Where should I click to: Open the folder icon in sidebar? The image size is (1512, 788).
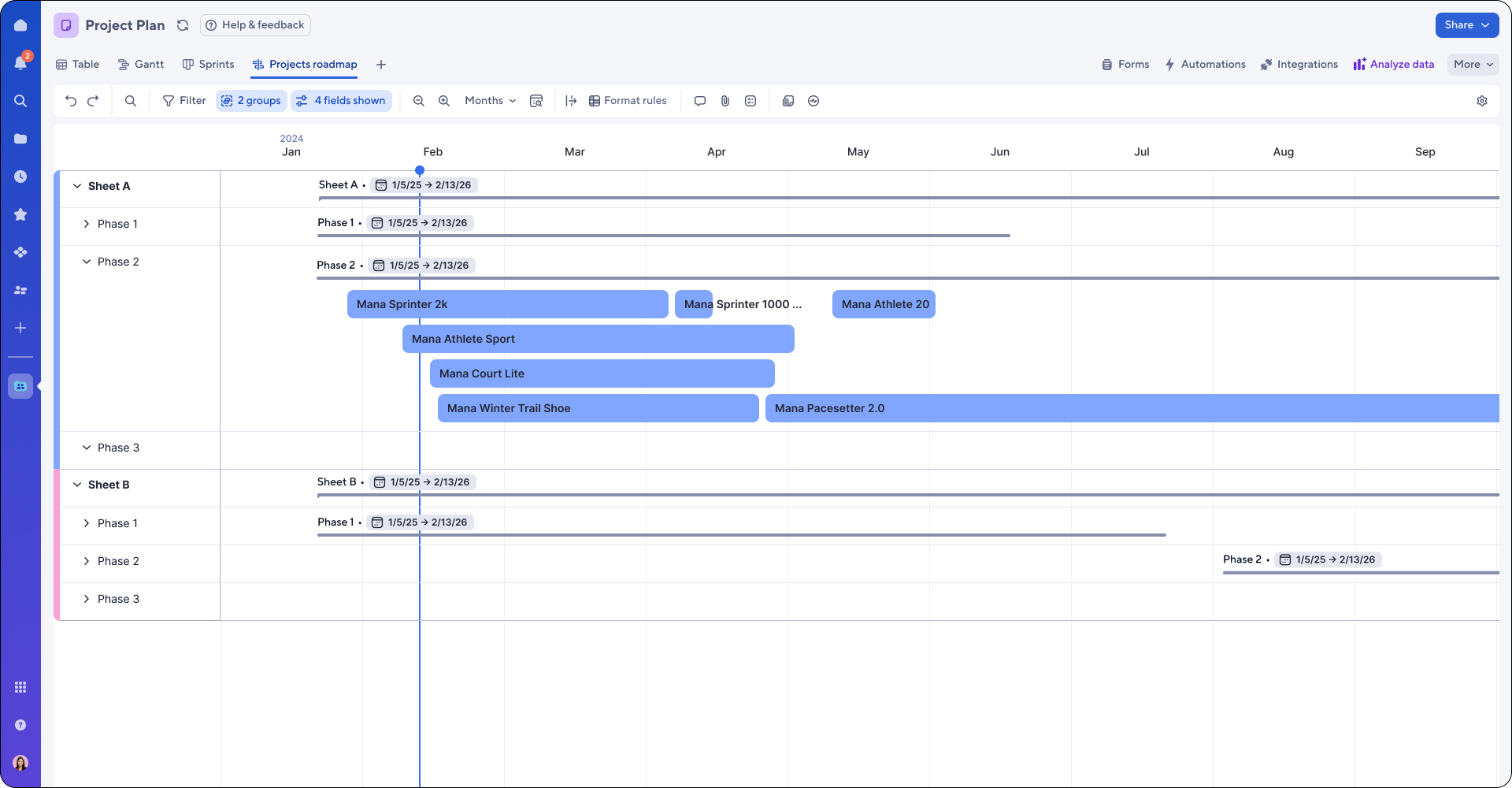20,139
